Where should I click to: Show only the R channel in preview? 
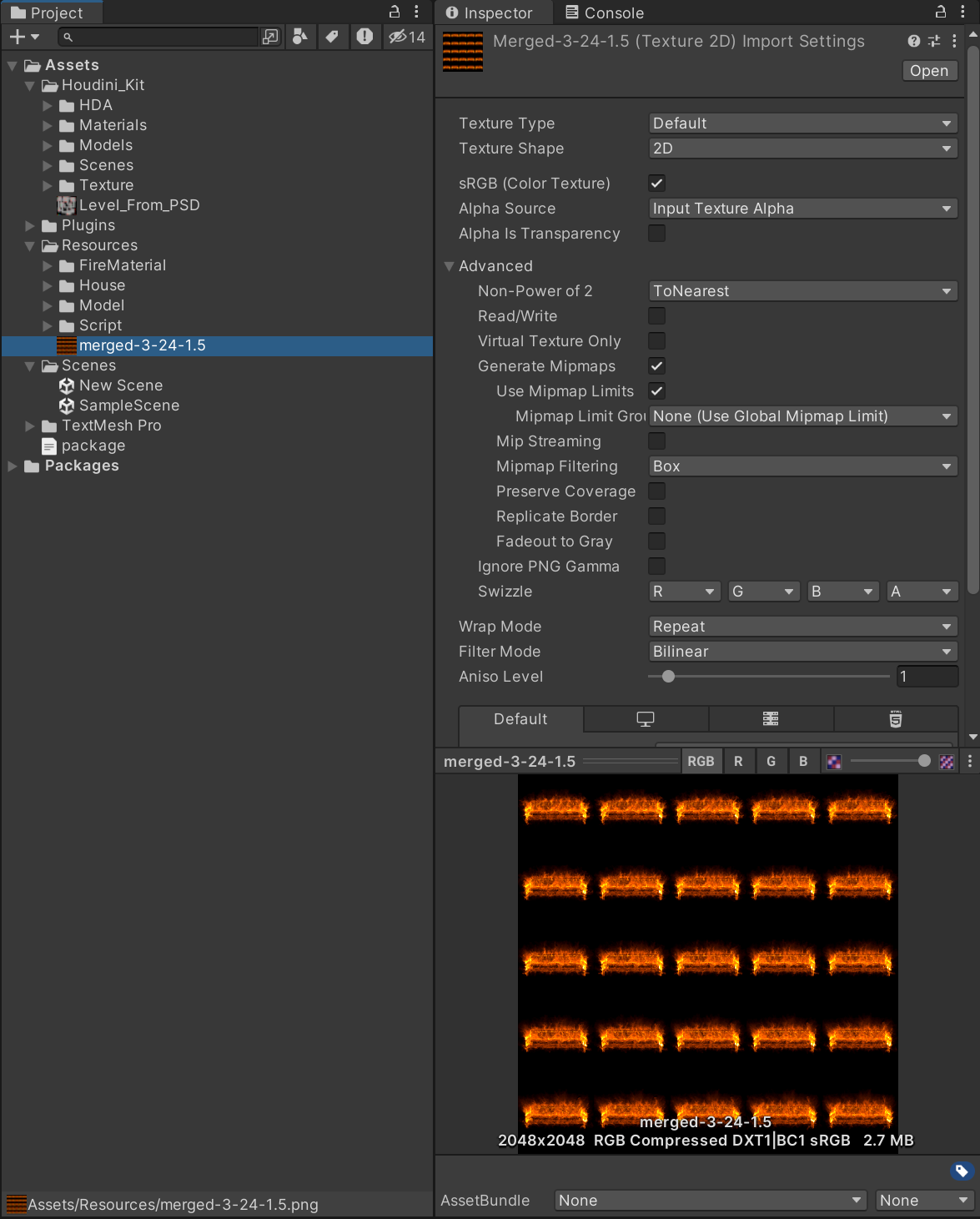[739, 761]
